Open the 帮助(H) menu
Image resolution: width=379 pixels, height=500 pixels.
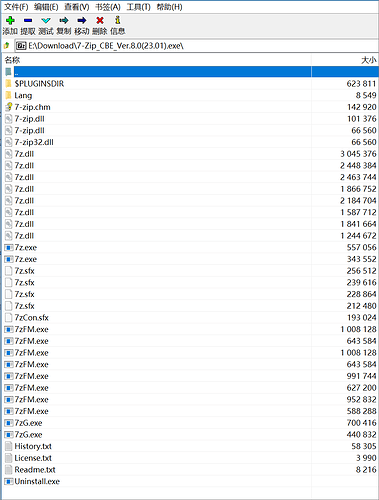click(x=169, y=7)
